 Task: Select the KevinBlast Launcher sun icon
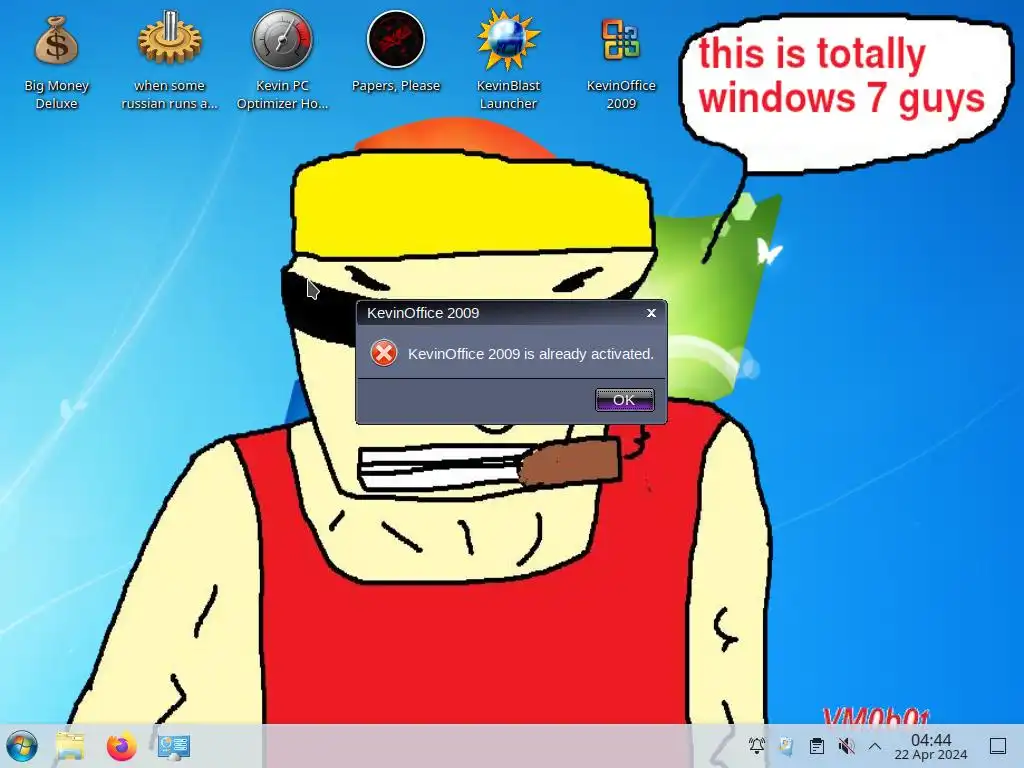tap(508, 40)
